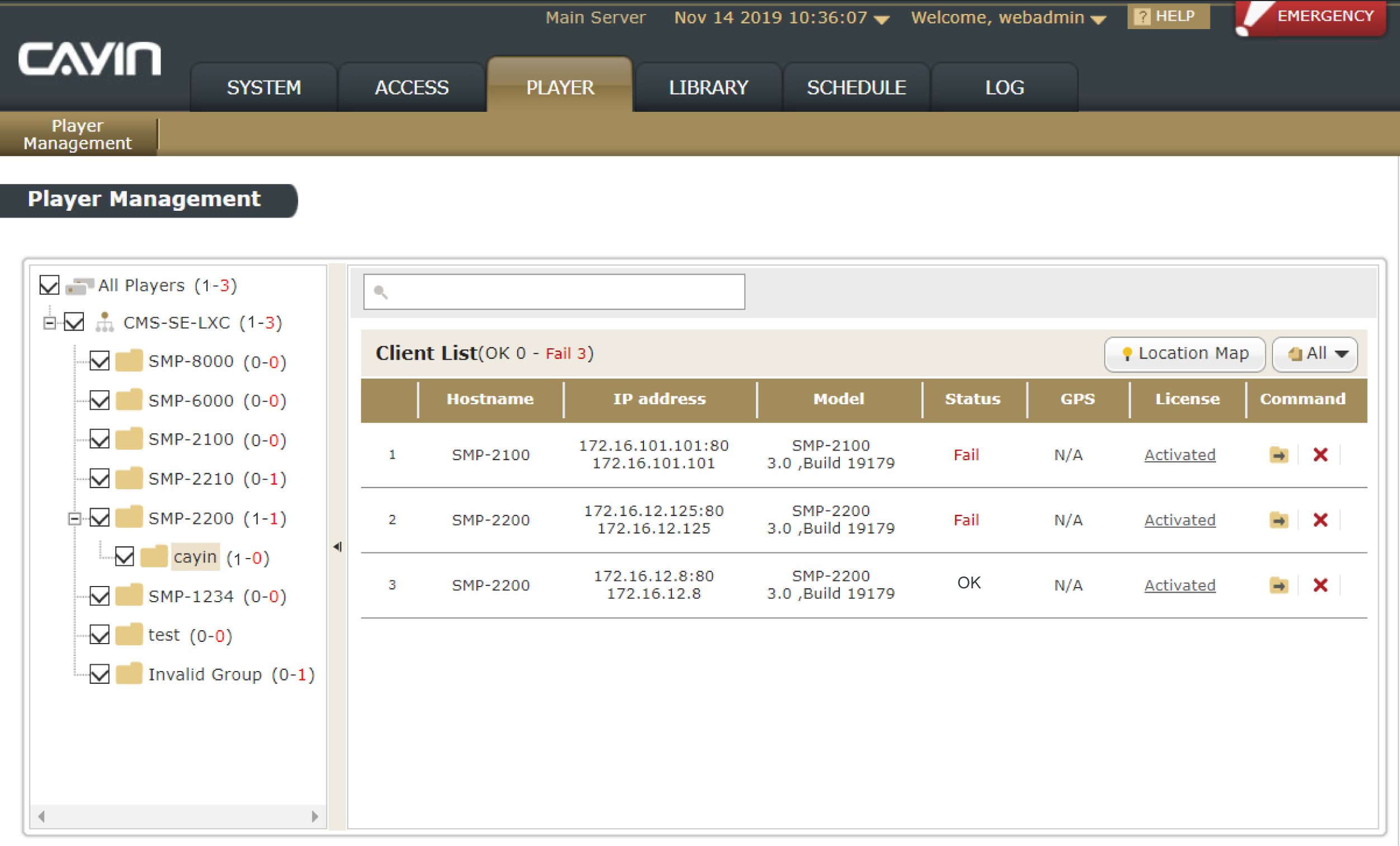The height and width of the screenshot is (846, 1400).
Task: Click the SMP-2100 group folder icon
Action: 129,439
